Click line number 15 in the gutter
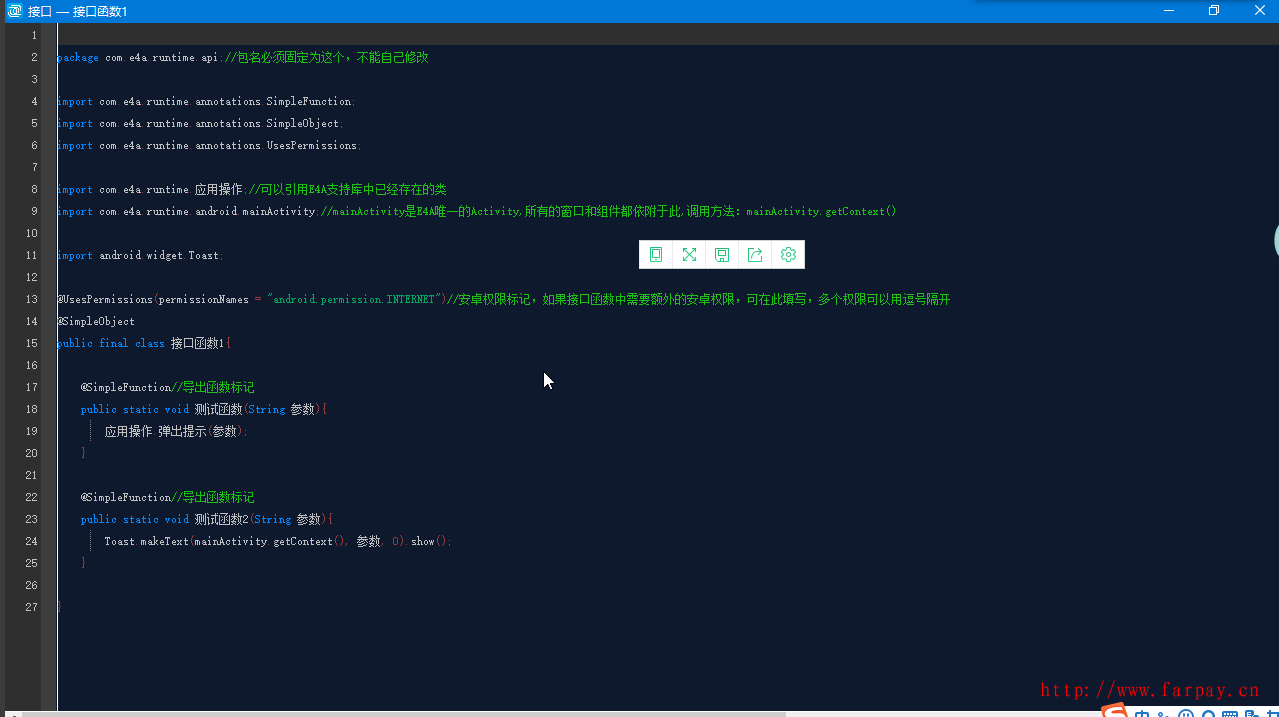The width and height of the screenshot is (1279, 717). coord(32,343)
